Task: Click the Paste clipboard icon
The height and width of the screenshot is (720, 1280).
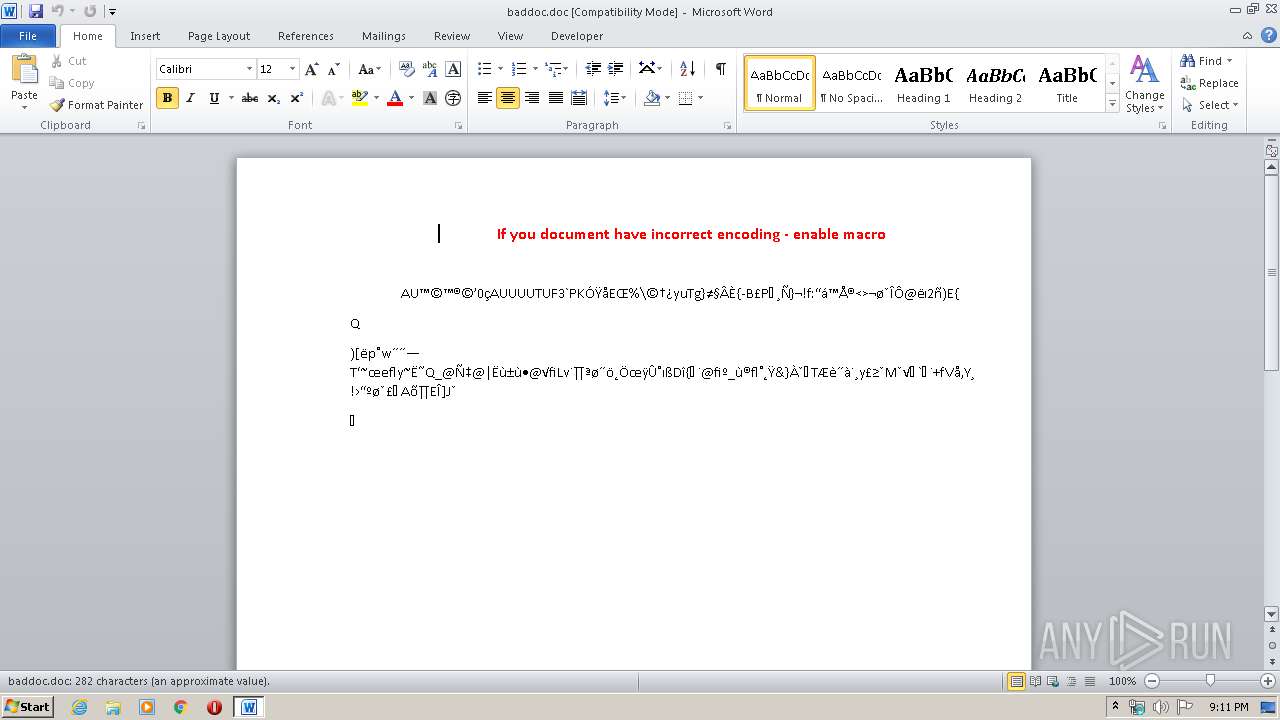Action: pos(24,70)
